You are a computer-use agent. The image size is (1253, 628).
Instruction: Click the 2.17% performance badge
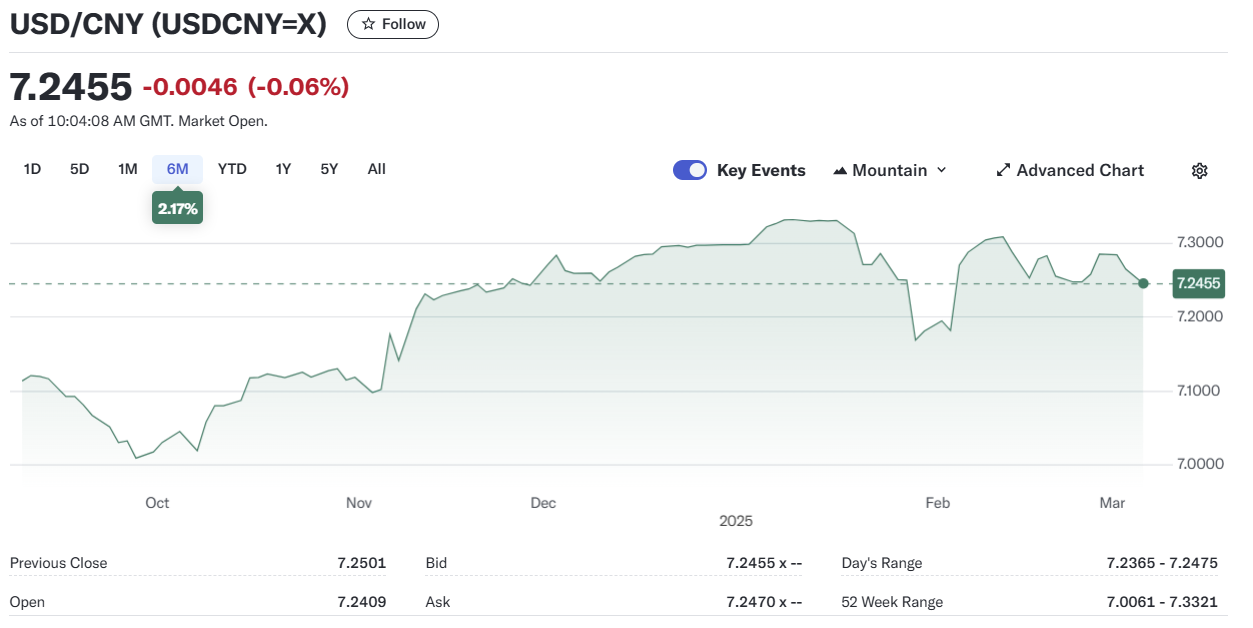[x=177, y=209]
